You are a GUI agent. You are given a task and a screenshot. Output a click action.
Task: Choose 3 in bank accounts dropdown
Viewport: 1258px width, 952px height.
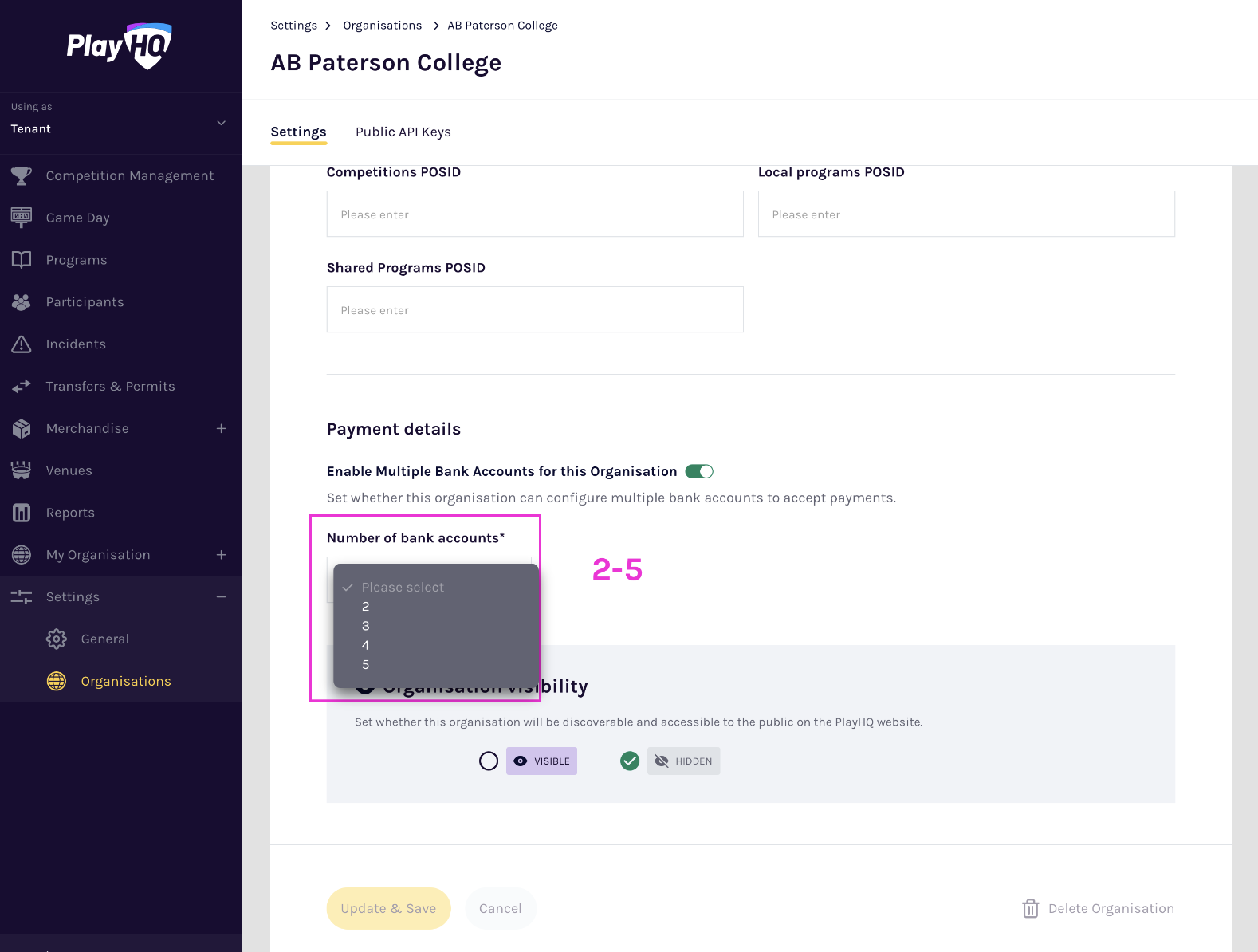pyautogui.click(x=366, y=626)
